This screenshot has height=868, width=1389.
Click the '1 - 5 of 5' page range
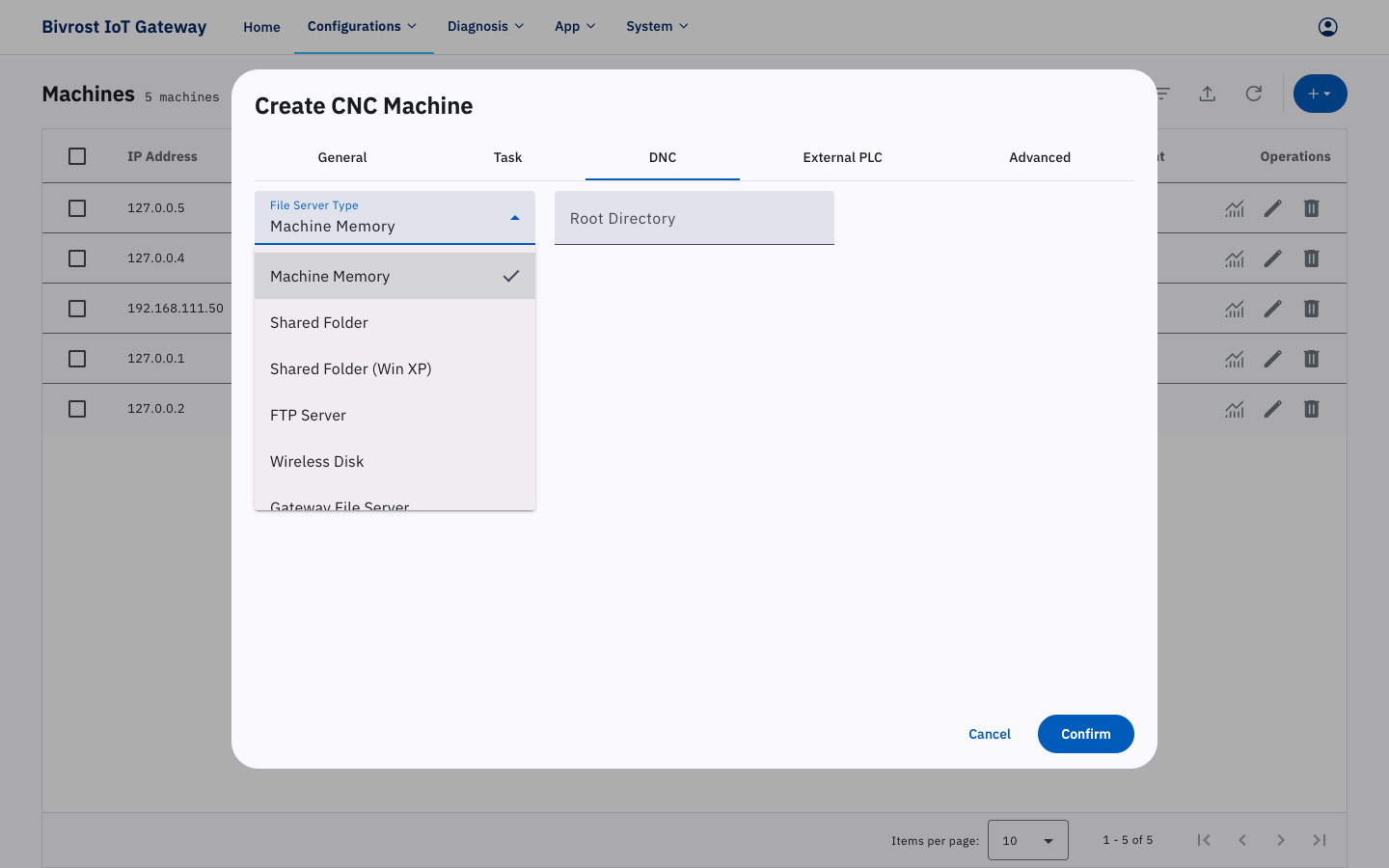1128,840
